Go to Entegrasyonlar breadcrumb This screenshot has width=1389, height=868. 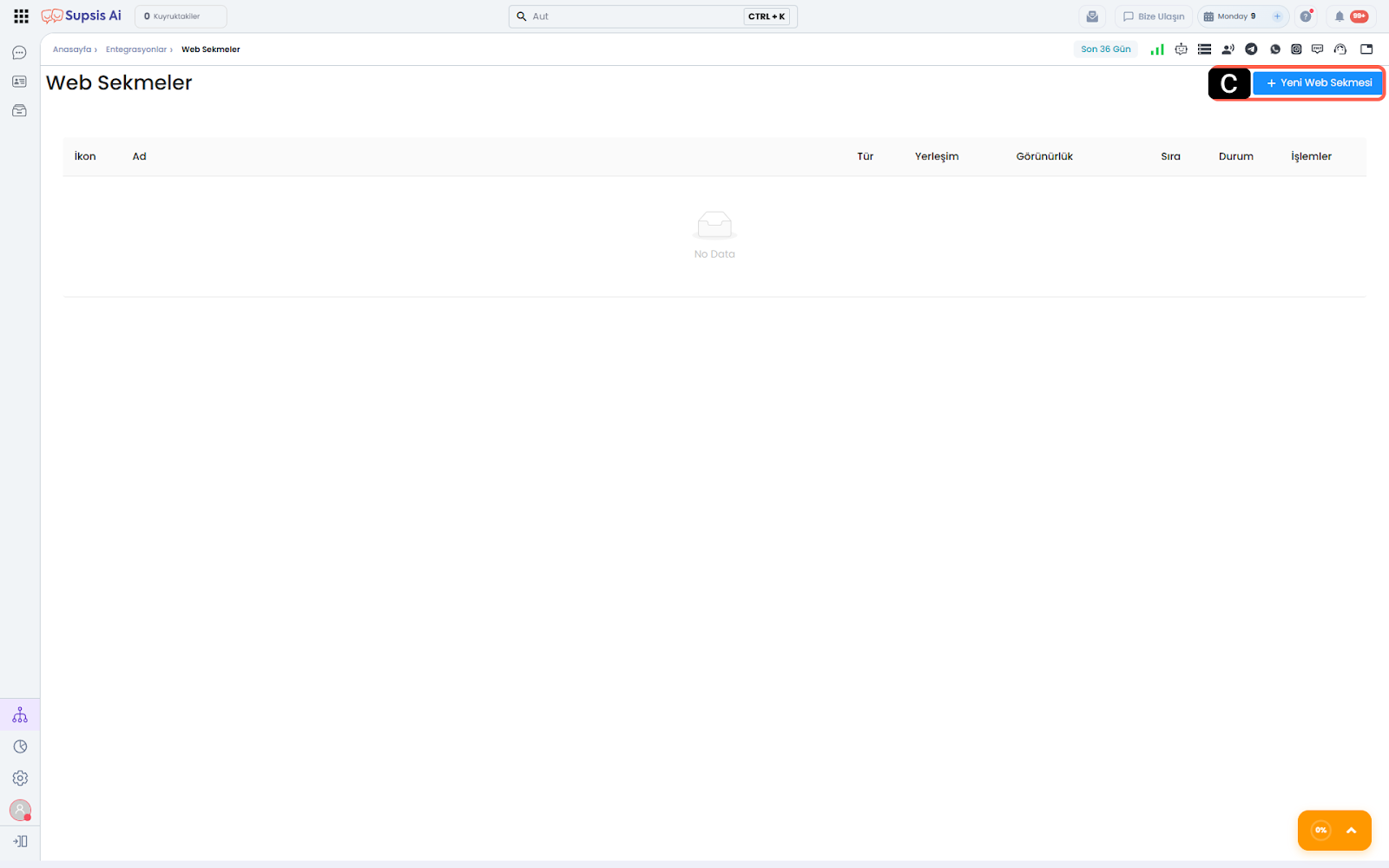tap(136, 49)
